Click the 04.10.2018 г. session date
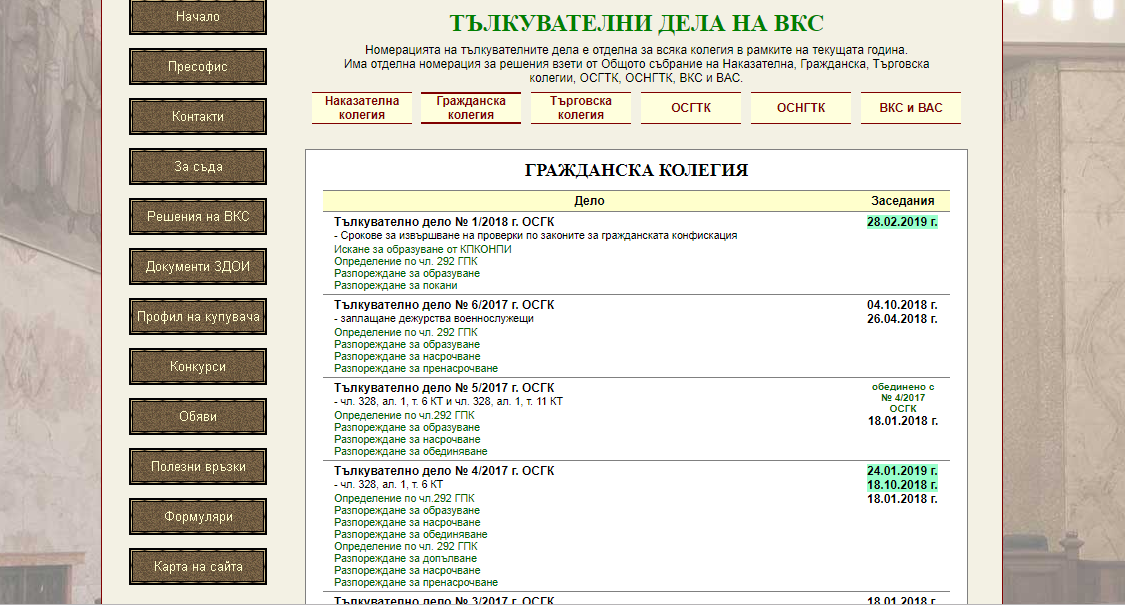 tap(902, 305)
